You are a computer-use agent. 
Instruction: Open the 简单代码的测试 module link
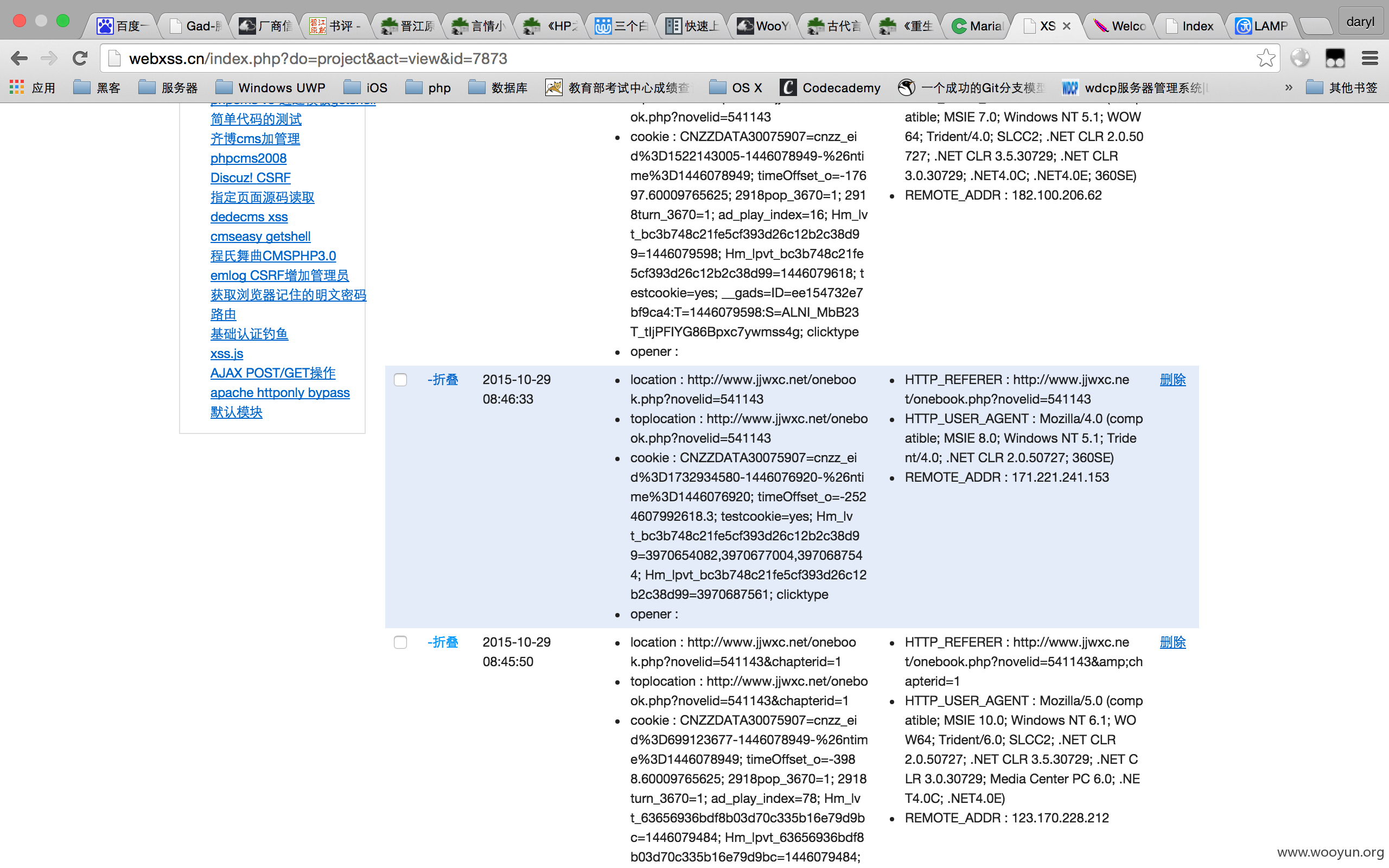tap(256, 119)
